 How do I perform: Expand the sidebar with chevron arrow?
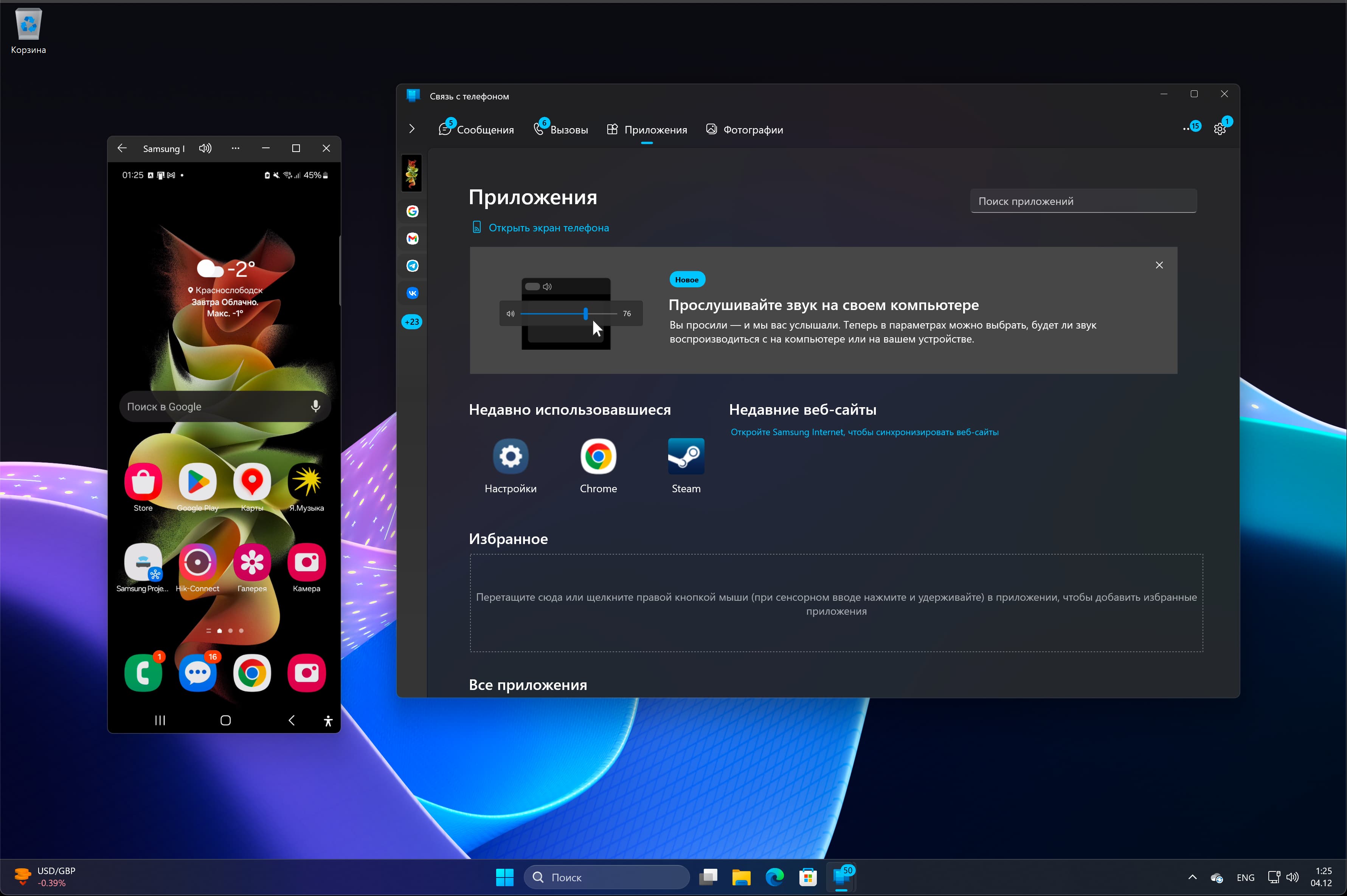tap(411, 129)
